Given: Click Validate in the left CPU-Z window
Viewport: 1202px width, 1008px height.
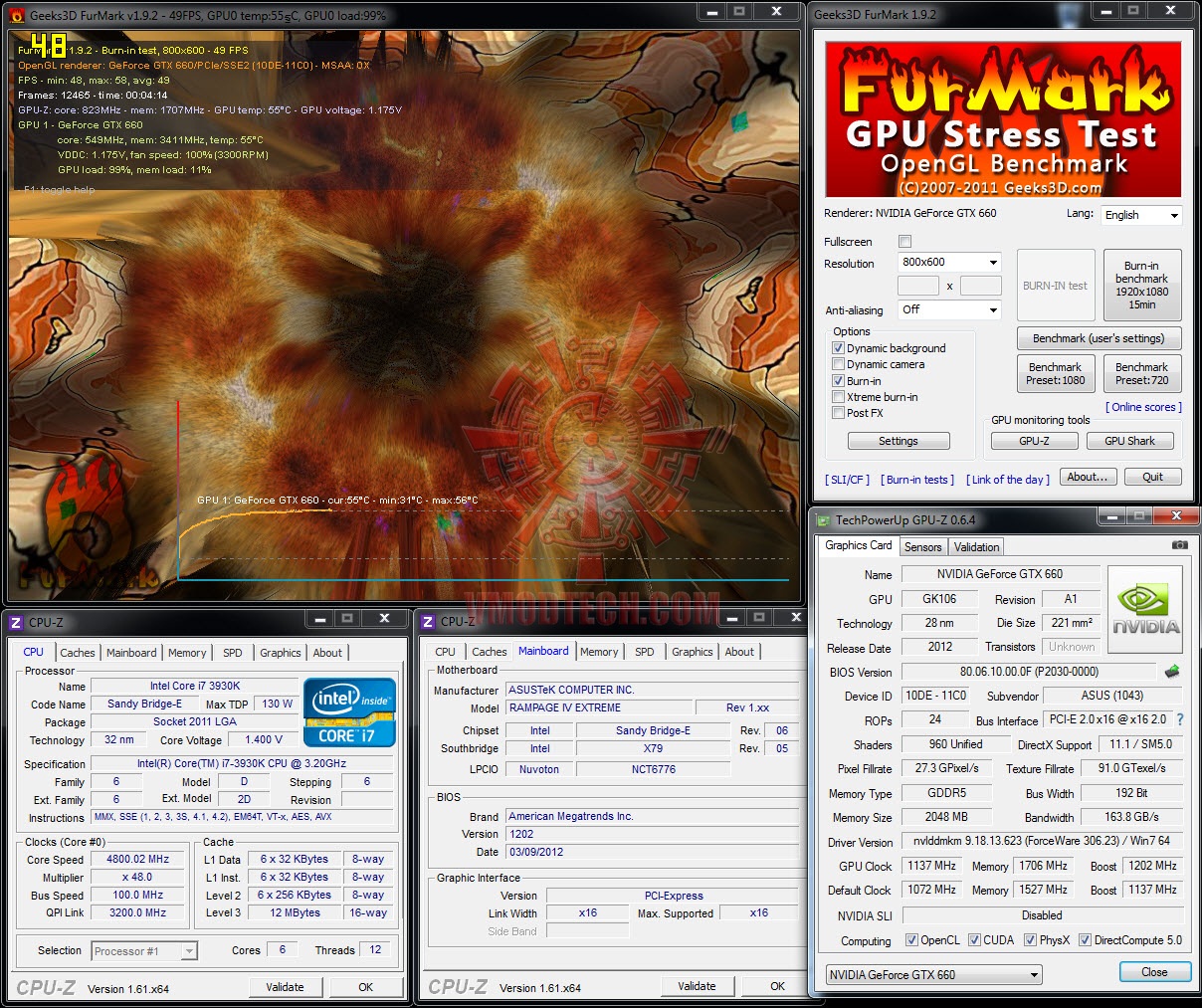Looking at the screenshot, I should click(285, 987).
